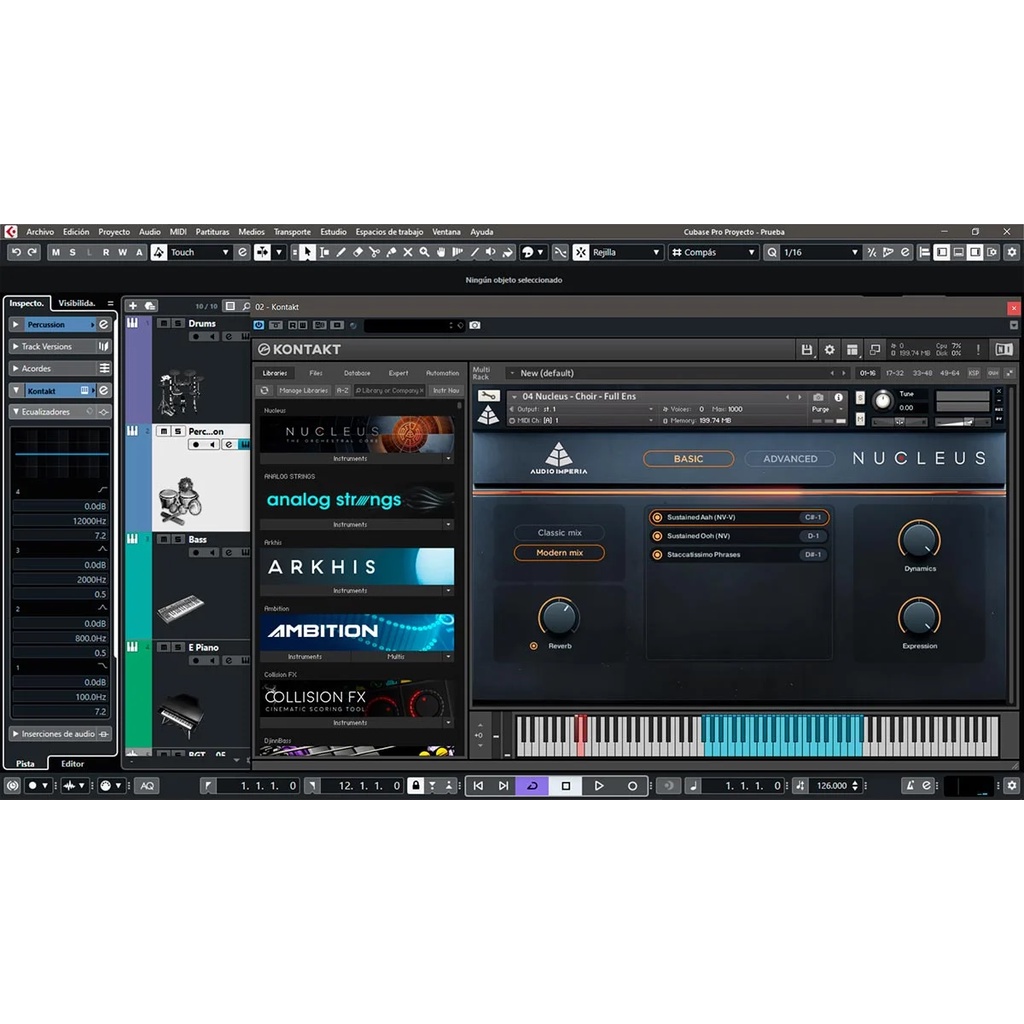
Task: Solo the Bass track
Action: coord(177,540)
